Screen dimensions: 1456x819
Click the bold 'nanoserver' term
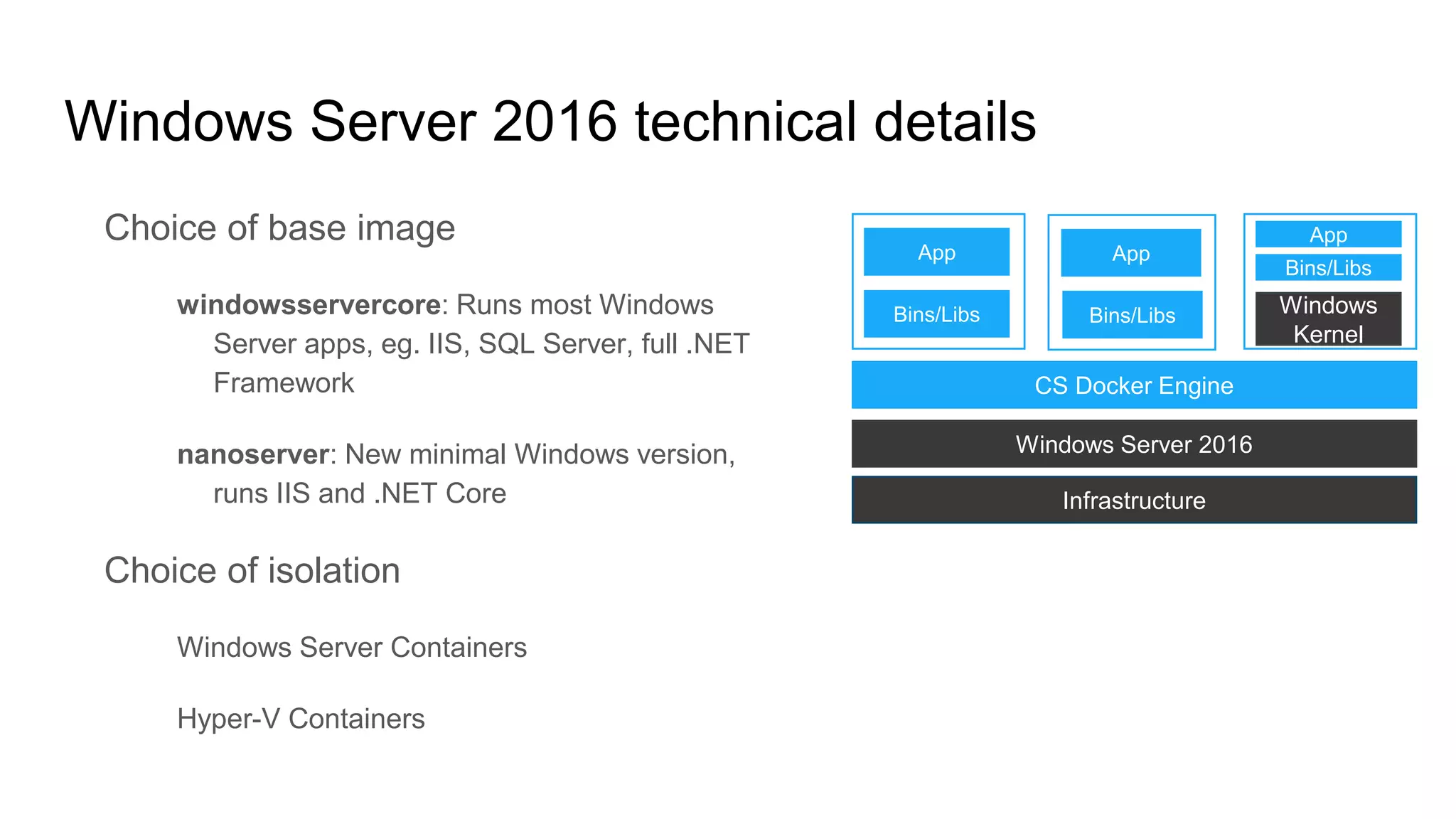(x=253, y=454)
